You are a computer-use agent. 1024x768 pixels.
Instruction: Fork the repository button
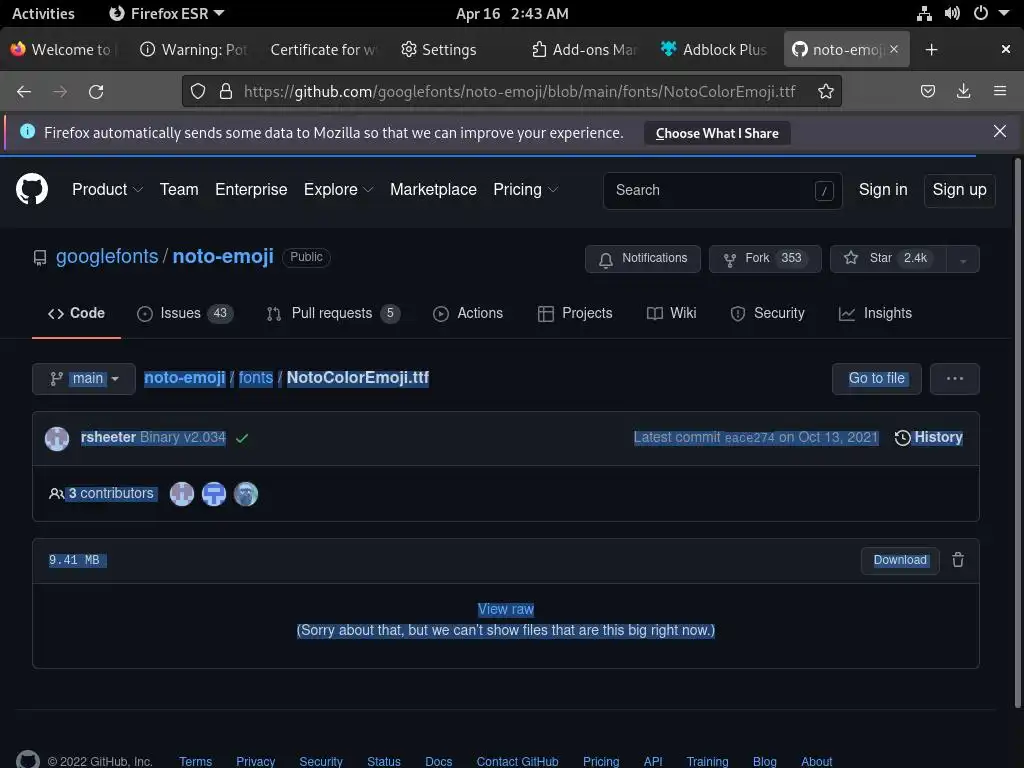tap(765, 259)
